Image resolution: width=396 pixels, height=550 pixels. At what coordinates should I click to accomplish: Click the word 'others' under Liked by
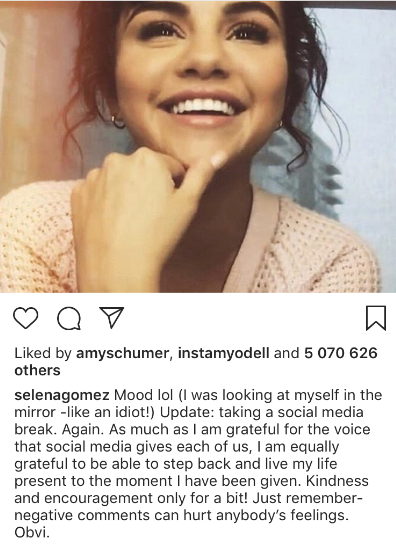pyautogui.click(x=37, y=370)
